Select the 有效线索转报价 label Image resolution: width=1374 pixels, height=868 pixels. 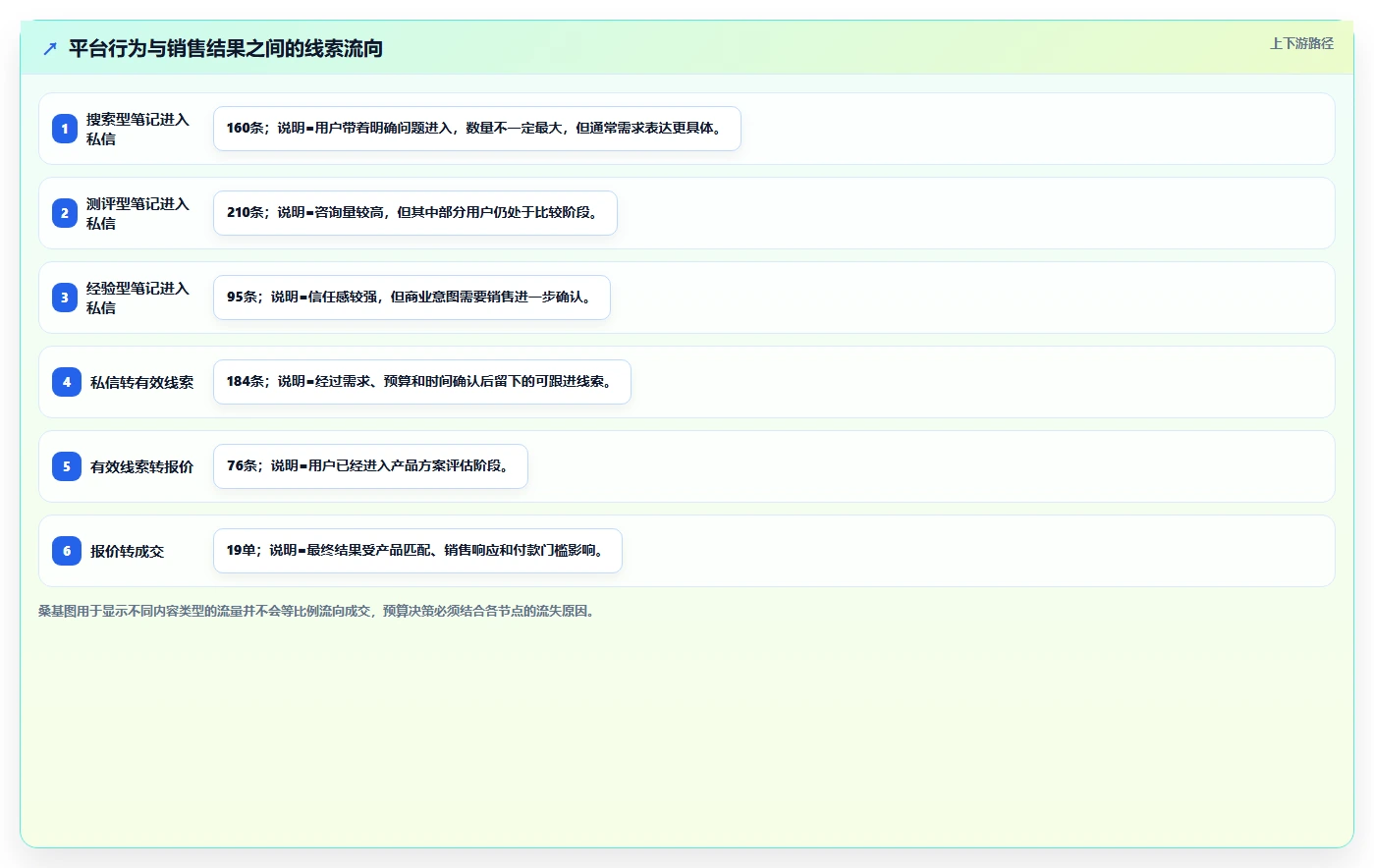click(x=141, y=466)
